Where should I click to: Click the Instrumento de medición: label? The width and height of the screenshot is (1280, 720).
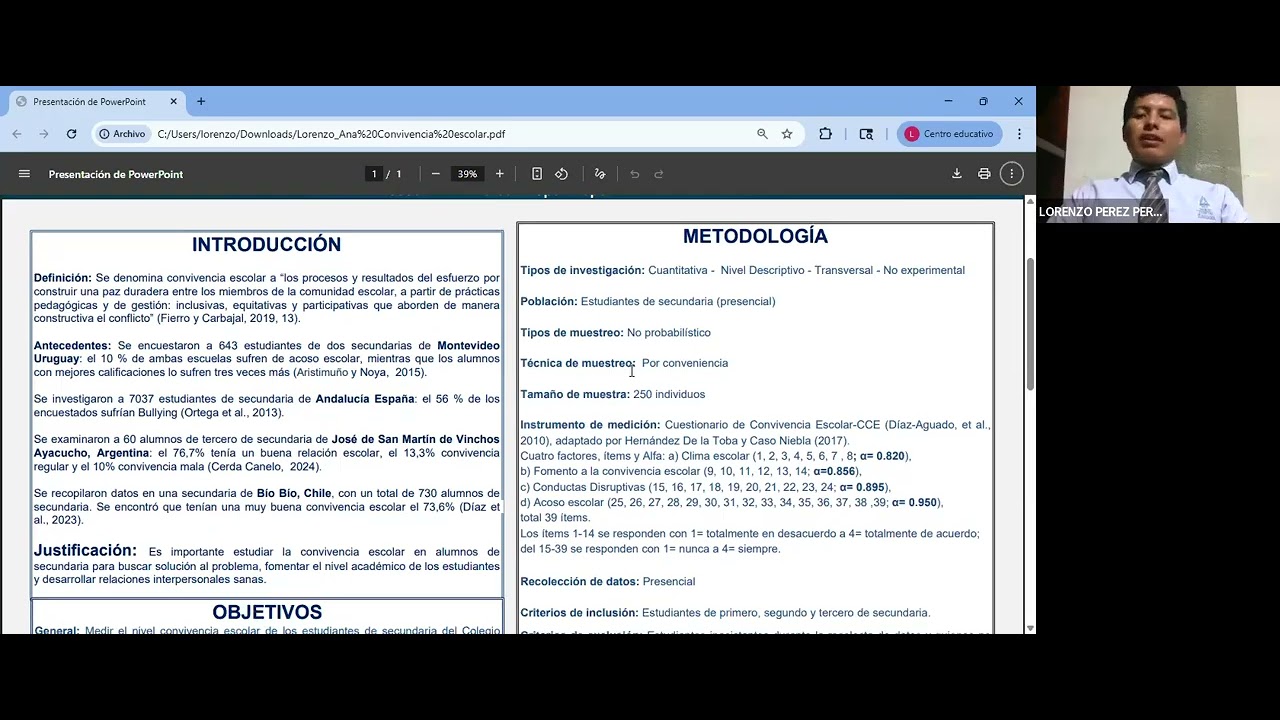point(590,425)
